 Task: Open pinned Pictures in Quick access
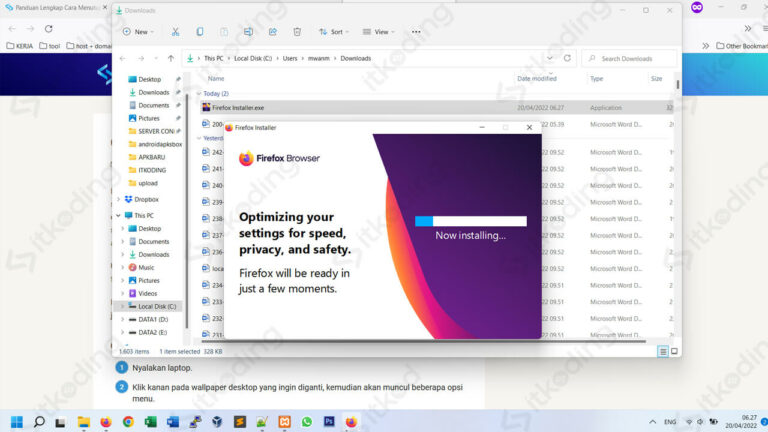[149, 119]
